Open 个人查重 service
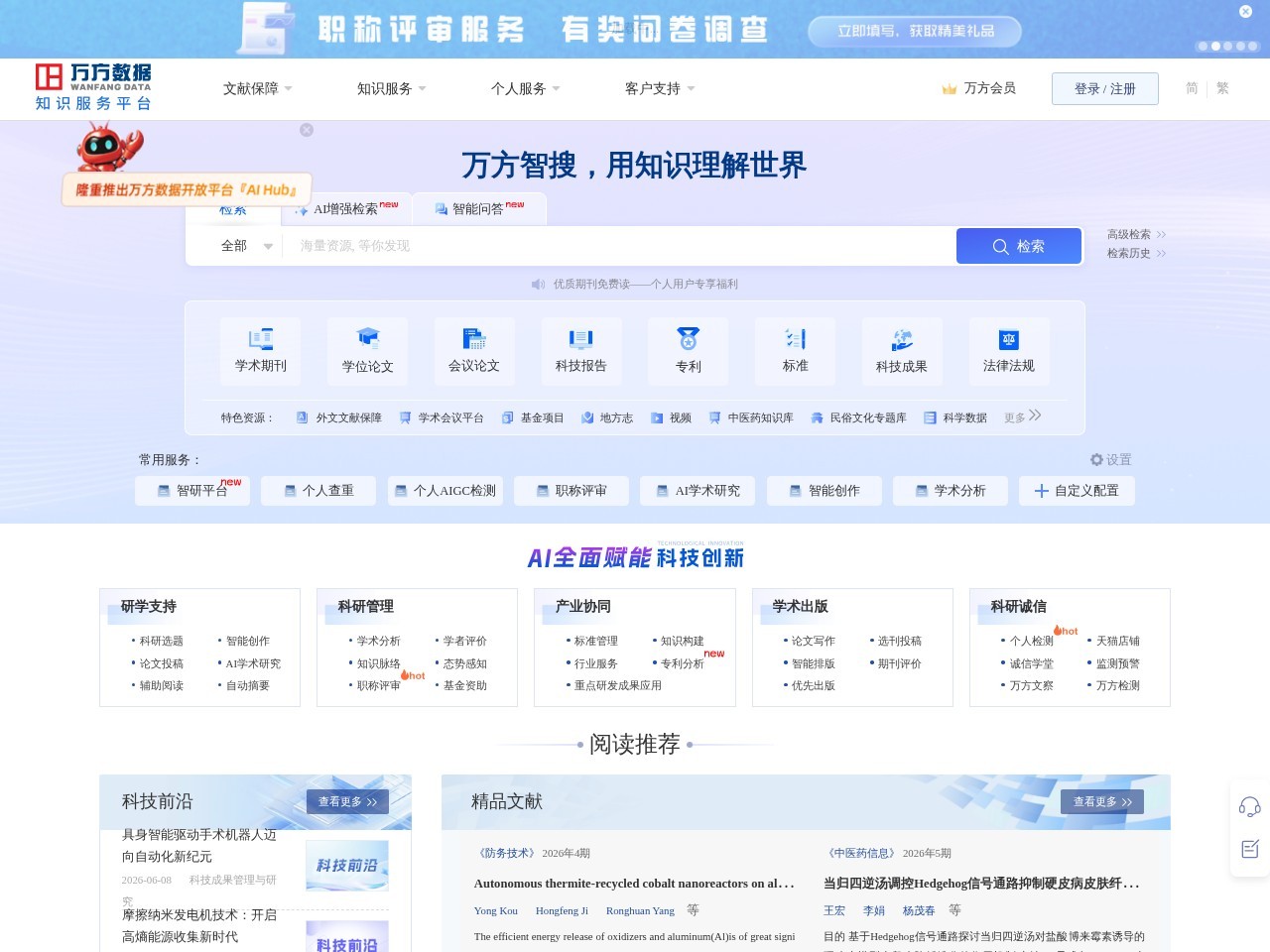 [x=318, y=491]
